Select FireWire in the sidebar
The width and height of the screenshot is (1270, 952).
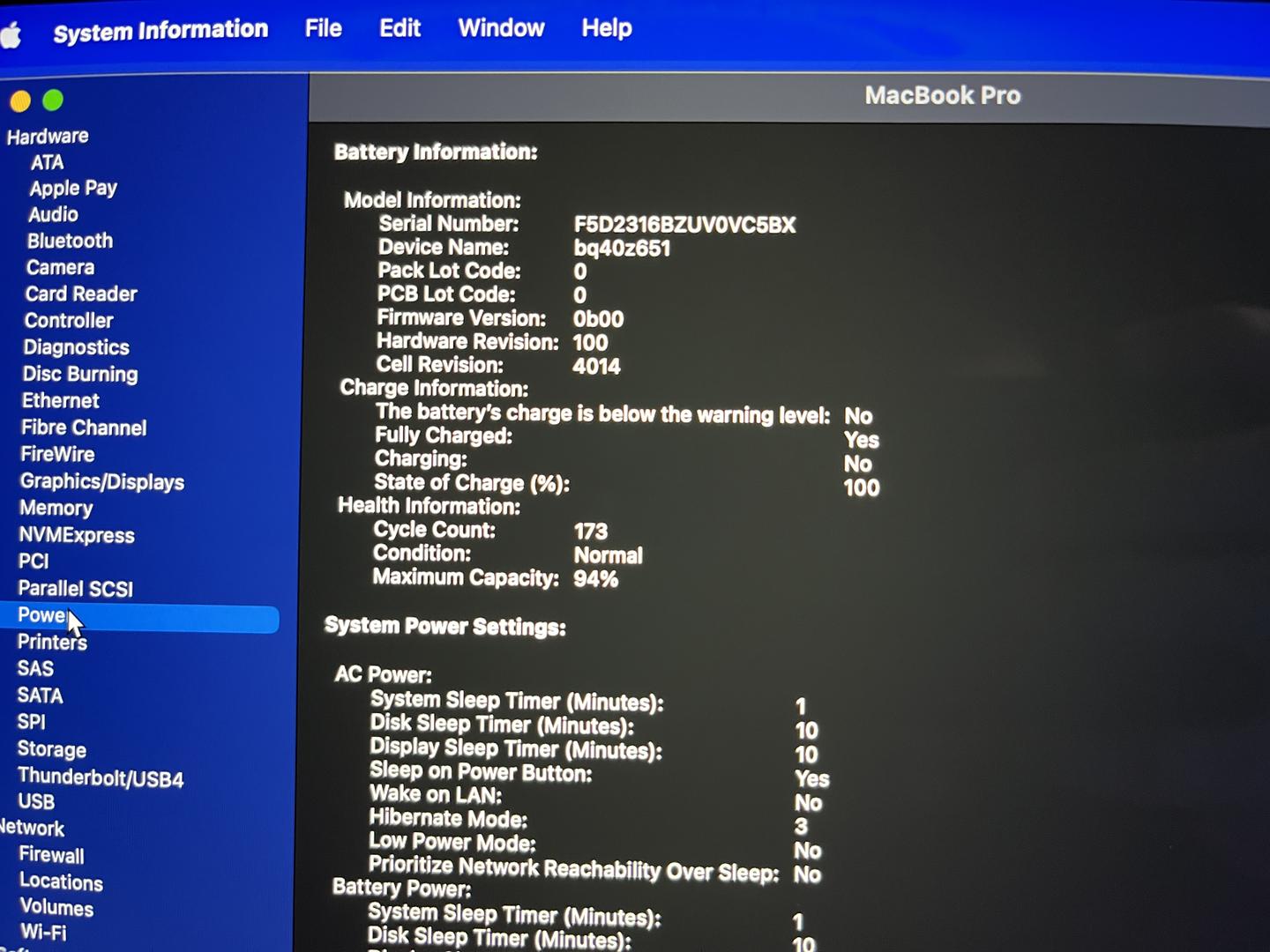[x=57, y=455]
